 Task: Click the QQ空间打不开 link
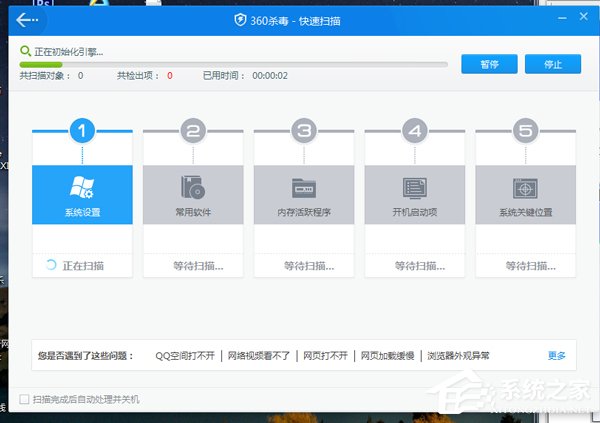[185, 356]
